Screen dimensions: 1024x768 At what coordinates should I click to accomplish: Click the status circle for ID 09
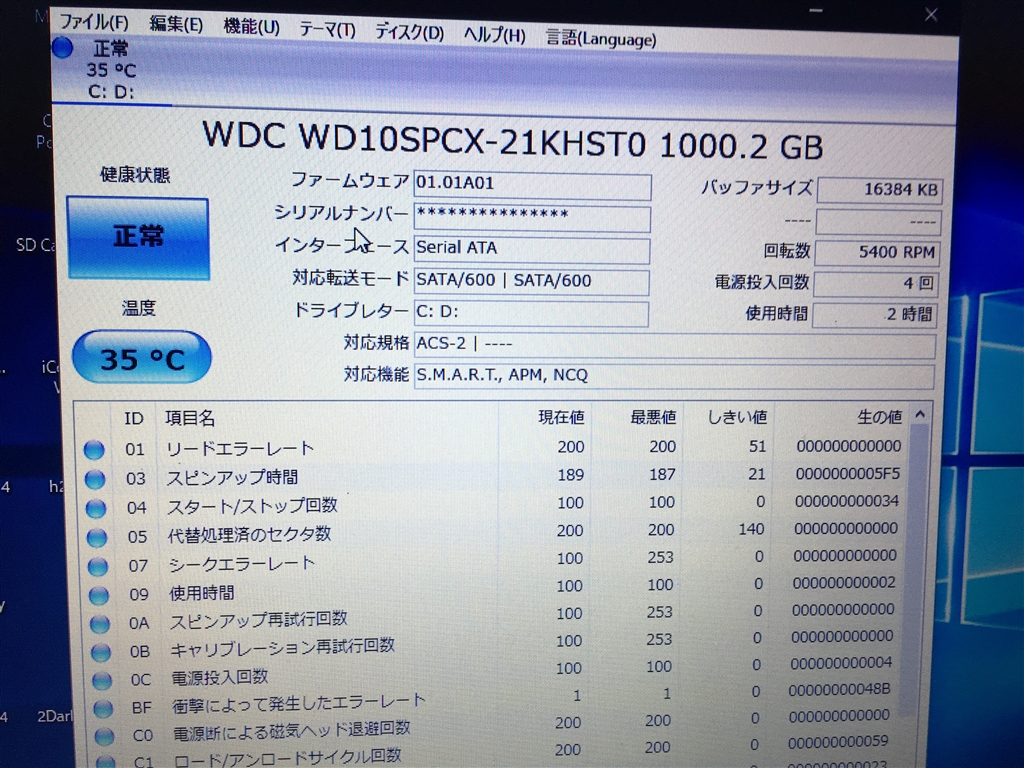point(99,595)
